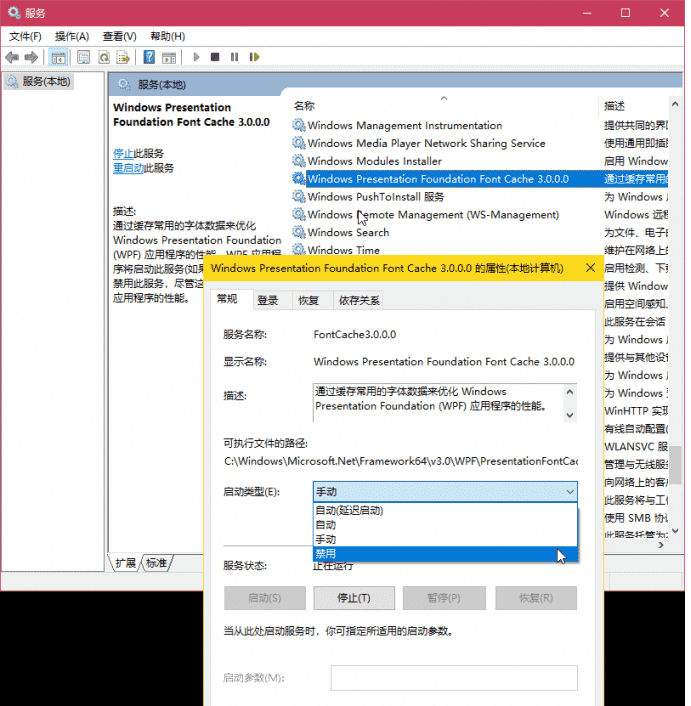
Task: Choose 手动 from startup type list
Action: 445,539
